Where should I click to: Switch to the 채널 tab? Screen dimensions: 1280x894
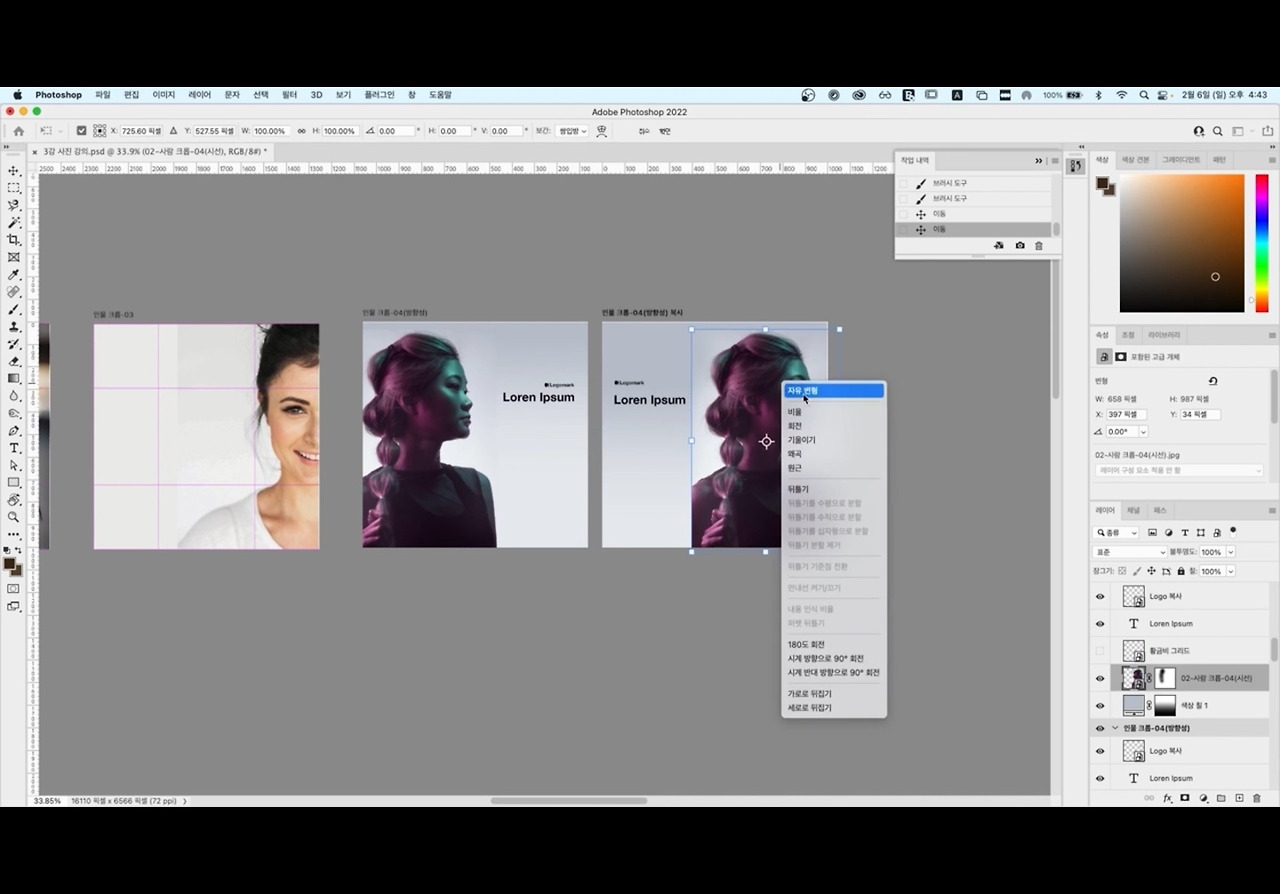[1133, 511]
